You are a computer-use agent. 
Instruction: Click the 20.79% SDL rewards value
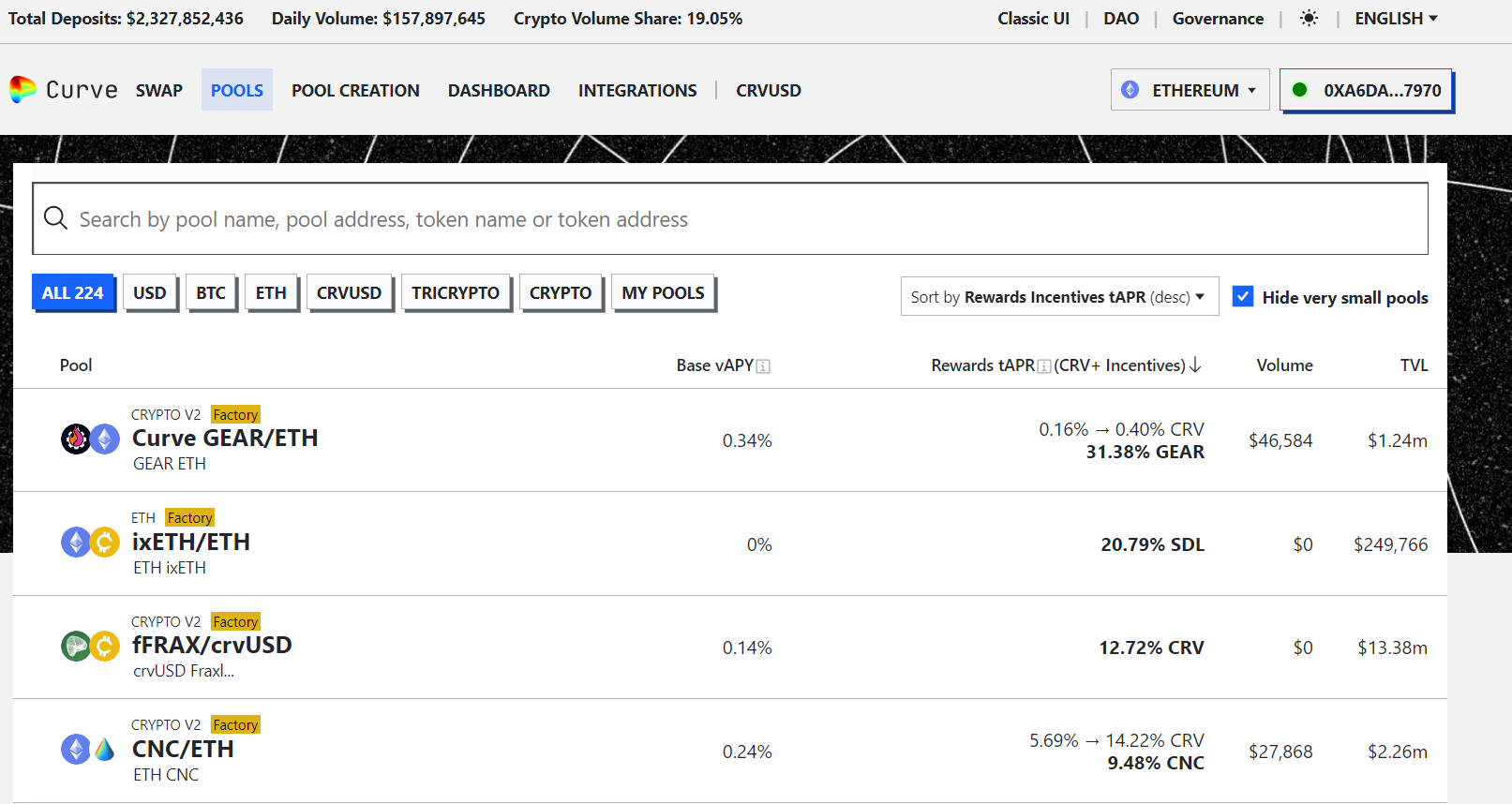click(1153, 544)
